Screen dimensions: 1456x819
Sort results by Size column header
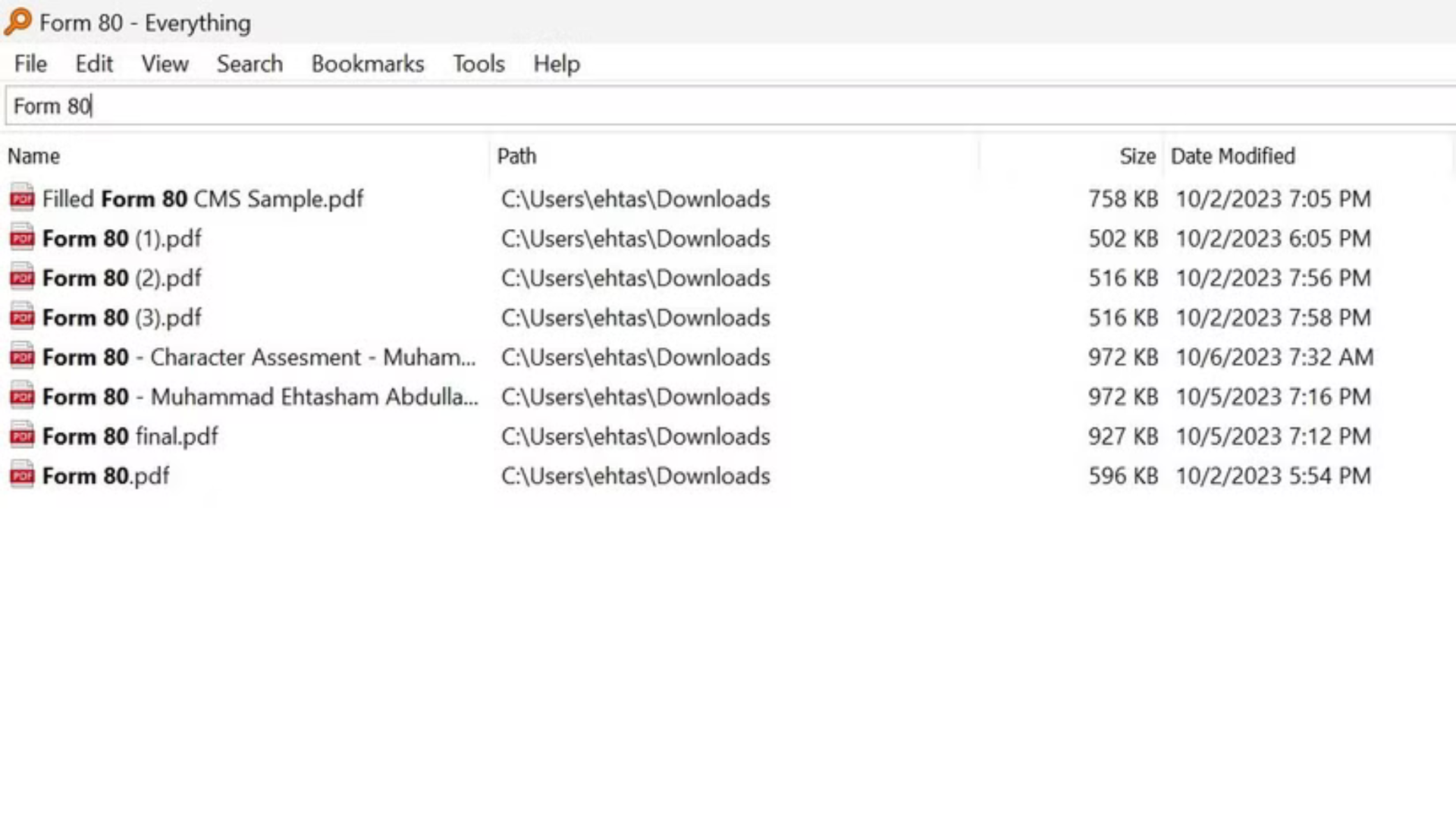pyautogui.click(x=1137, y=156)
